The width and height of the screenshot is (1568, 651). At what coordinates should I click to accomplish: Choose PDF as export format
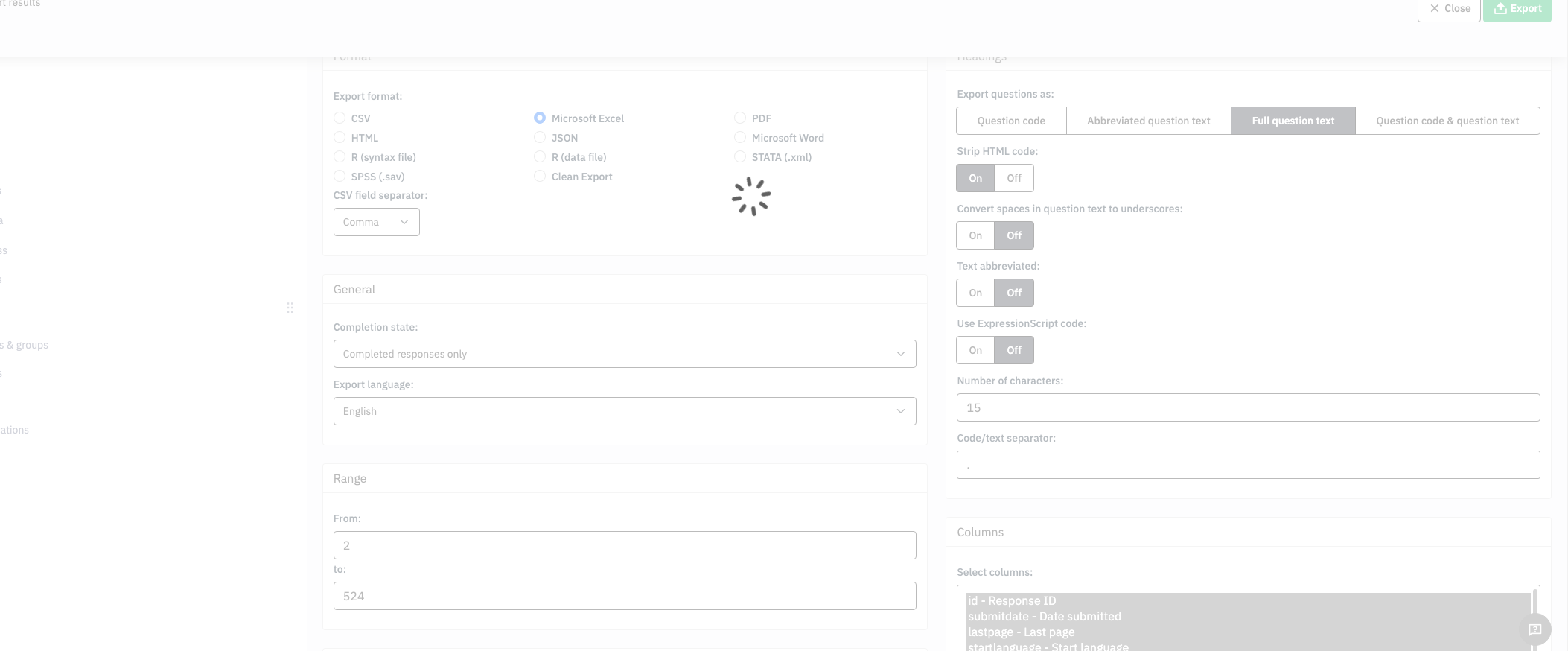[x=740, y=118]
